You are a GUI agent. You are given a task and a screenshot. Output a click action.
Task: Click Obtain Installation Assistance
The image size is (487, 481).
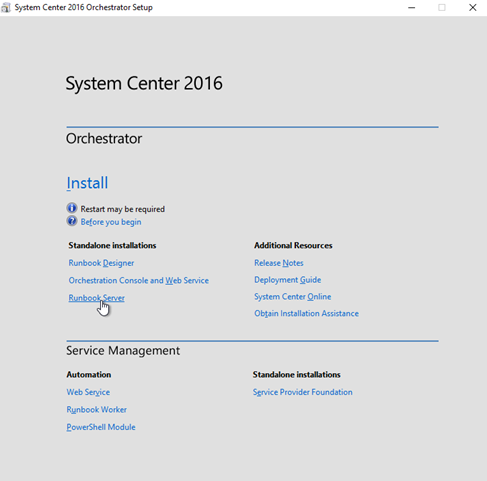(x=306, y=314)
